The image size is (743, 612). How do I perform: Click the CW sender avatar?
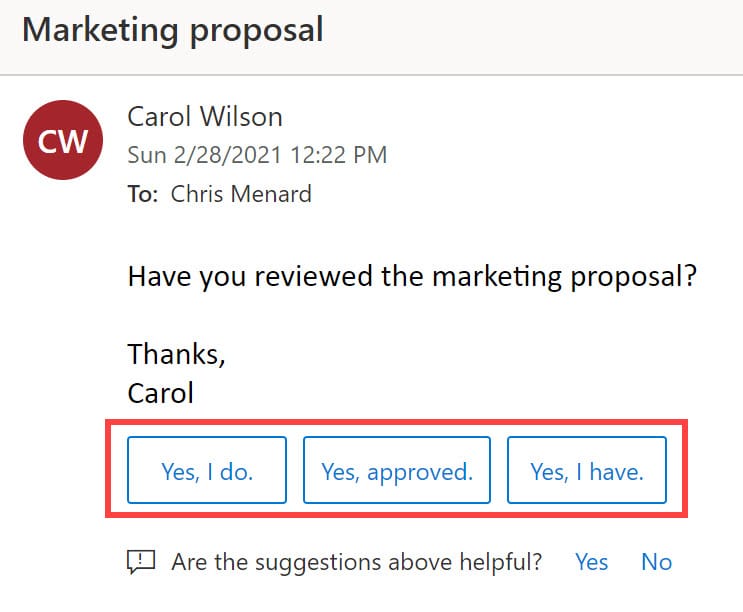coord(63,139)
